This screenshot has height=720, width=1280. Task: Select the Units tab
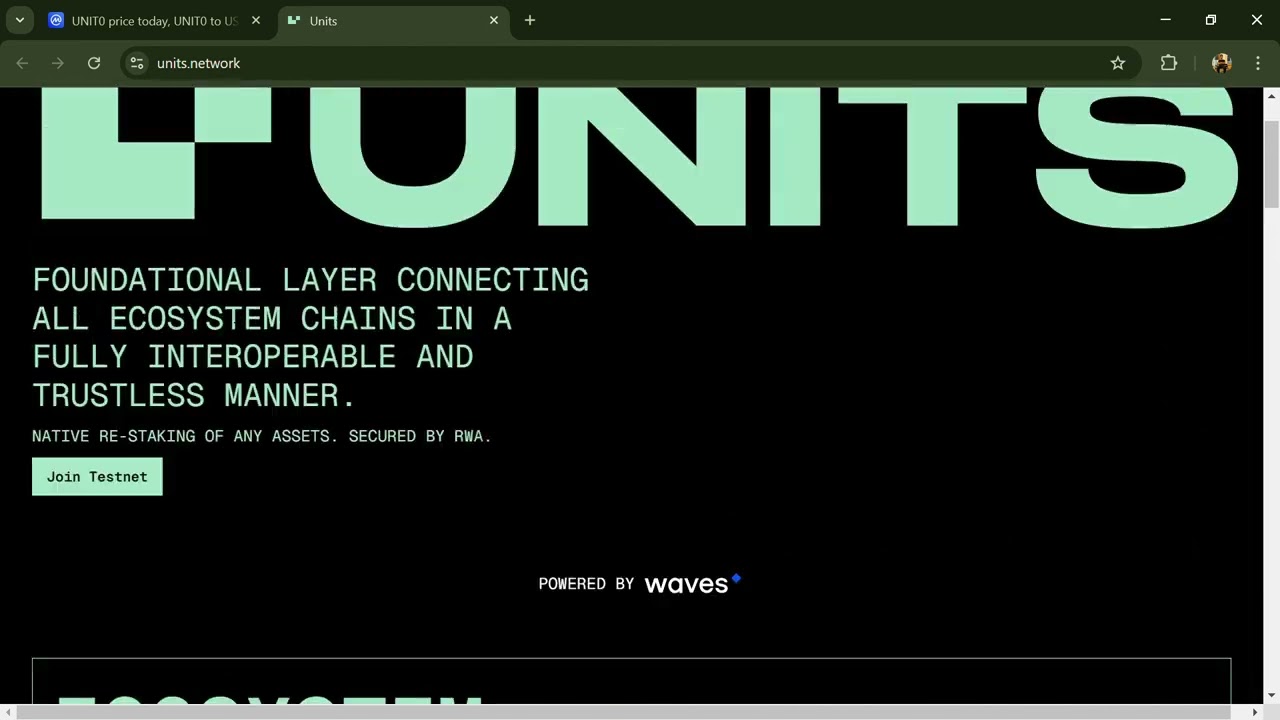point(393,20)
